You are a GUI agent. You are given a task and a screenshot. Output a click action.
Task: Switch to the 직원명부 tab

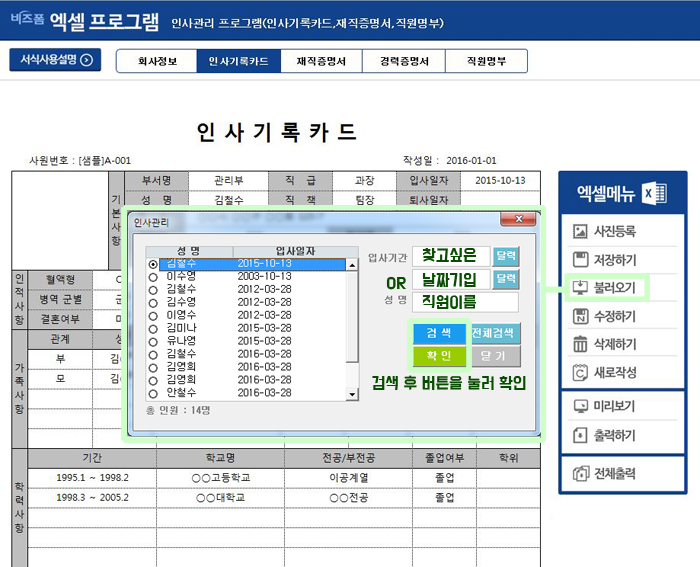[x=487, y=61]
